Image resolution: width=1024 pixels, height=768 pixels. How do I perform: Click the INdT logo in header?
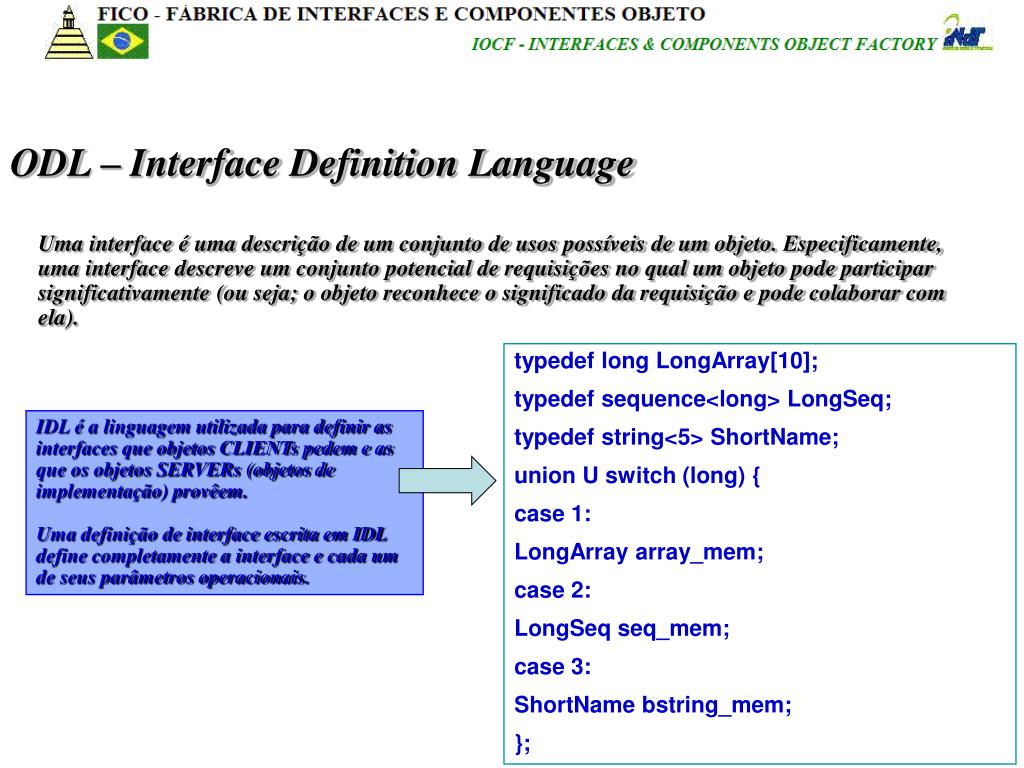coord(967,34)
